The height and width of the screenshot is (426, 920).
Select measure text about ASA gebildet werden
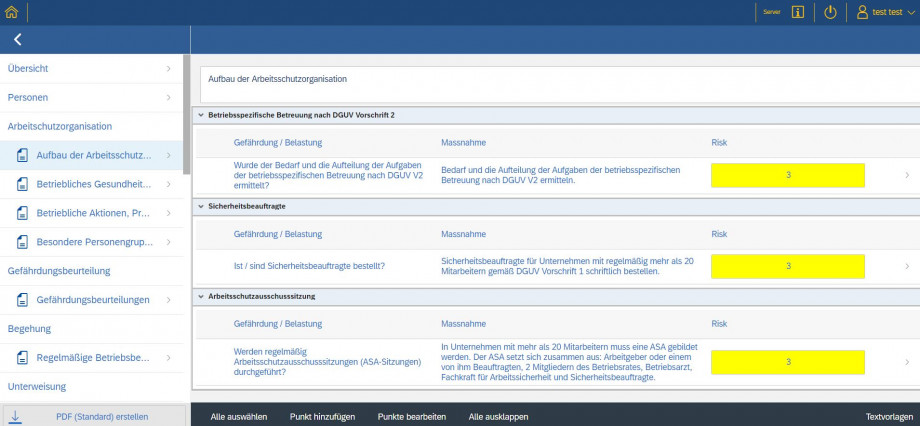pyautogui.click(x=569, y=362)
